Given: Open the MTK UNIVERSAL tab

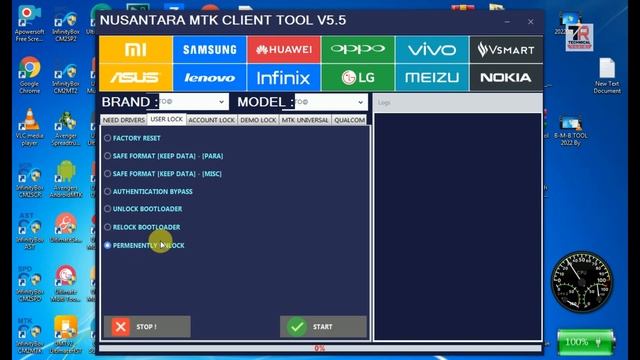Looking at the screenshot, I should [305, 120].
